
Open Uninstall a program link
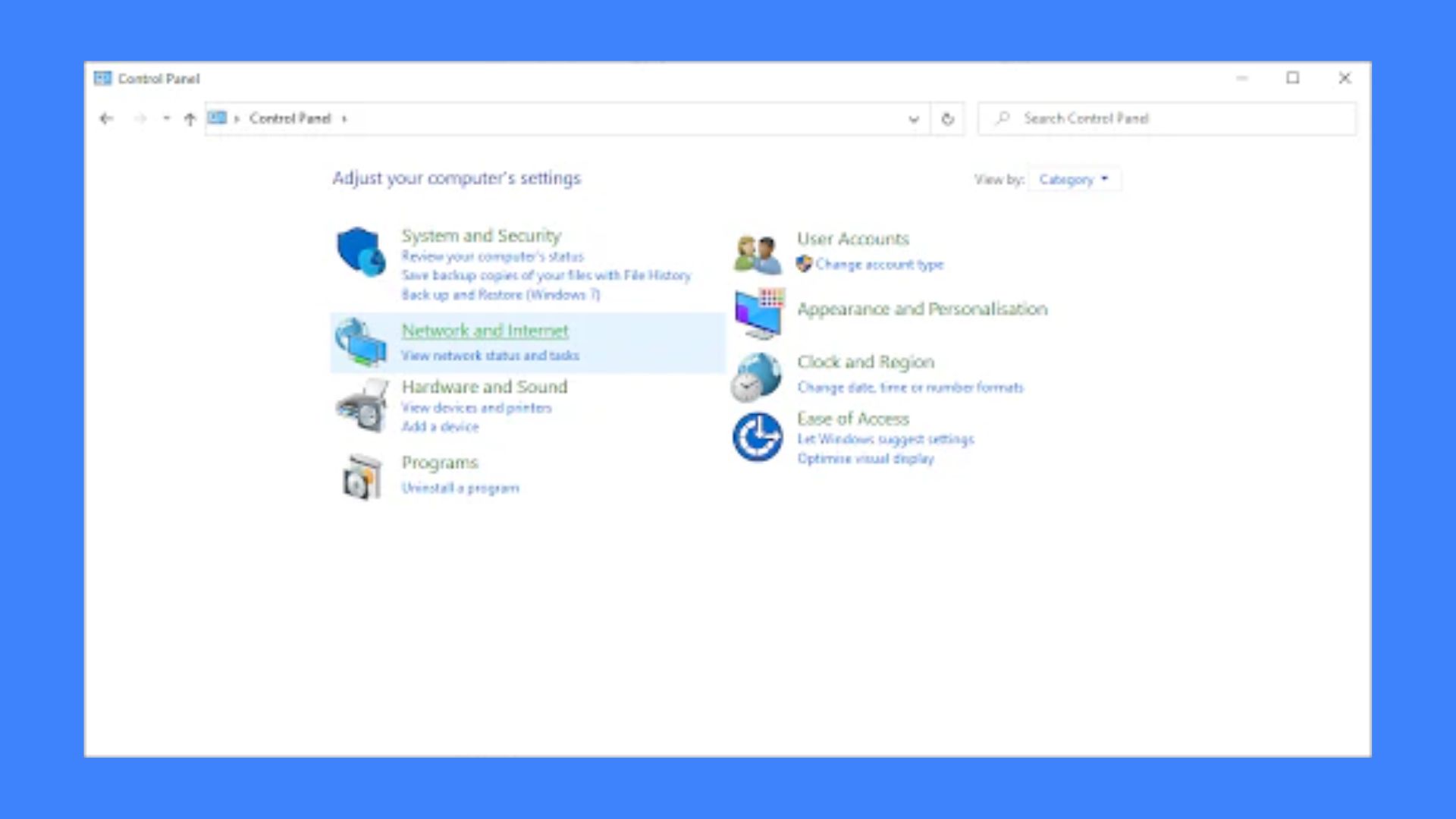pos(460,488)
